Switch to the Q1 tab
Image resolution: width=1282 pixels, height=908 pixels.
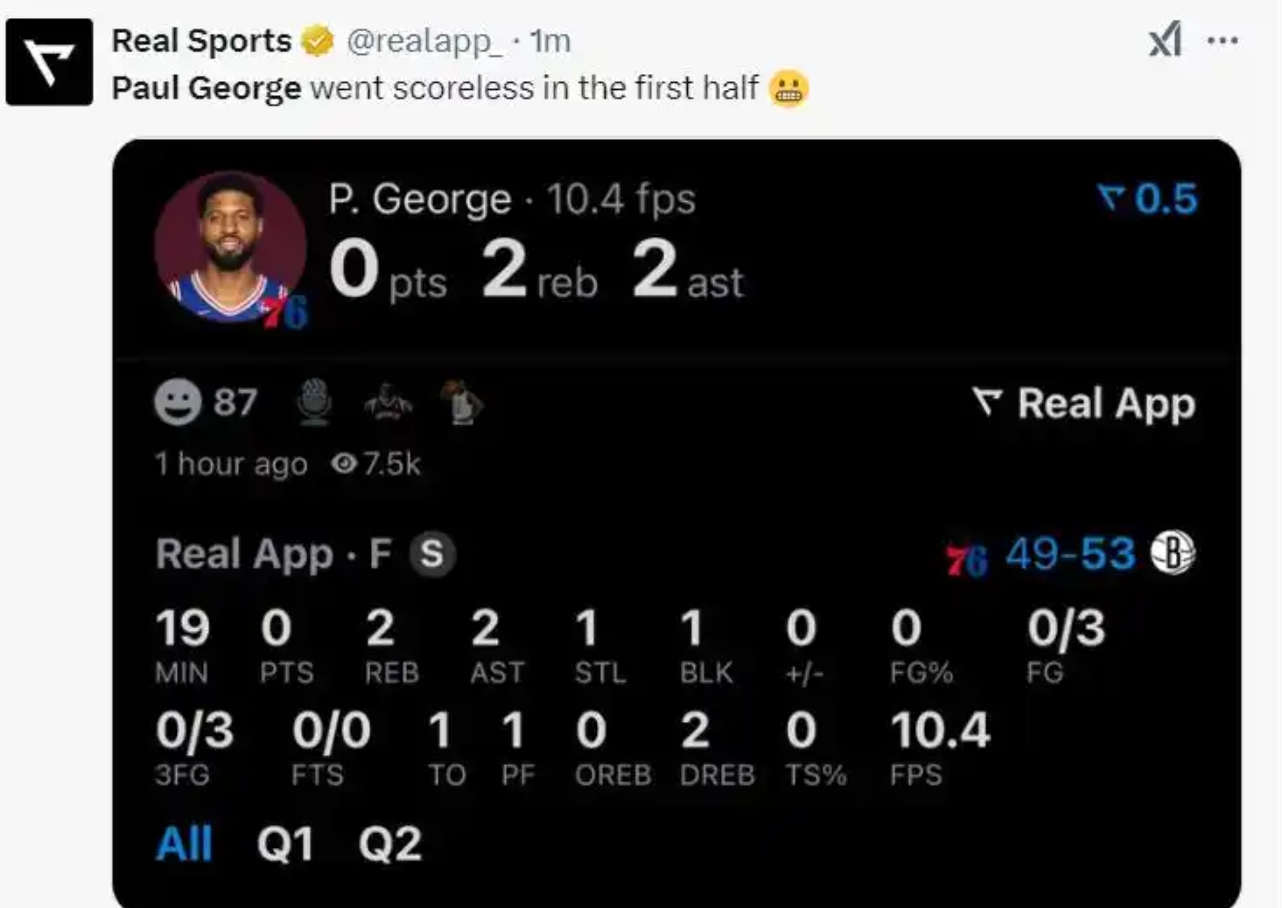point(285,845)
